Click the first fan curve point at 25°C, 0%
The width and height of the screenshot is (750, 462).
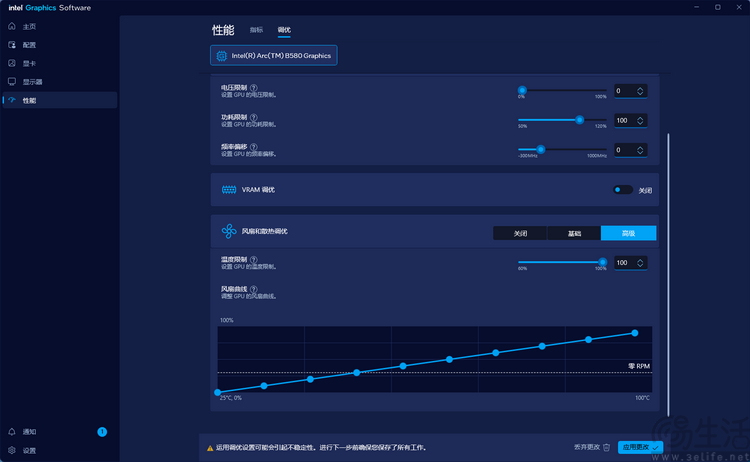tap(218, 392)
